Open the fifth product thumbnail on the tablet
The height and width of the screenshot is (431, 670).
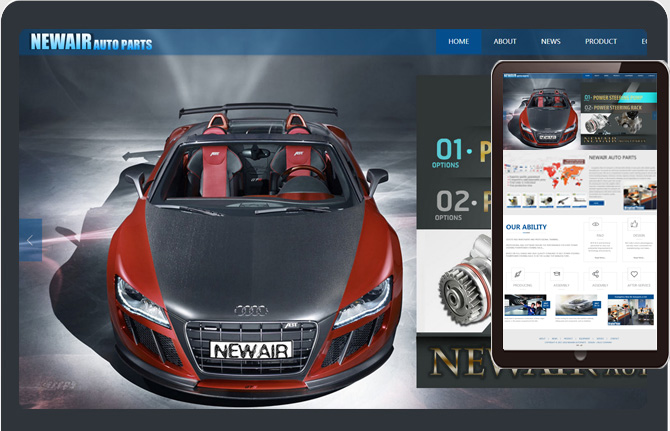580,200
